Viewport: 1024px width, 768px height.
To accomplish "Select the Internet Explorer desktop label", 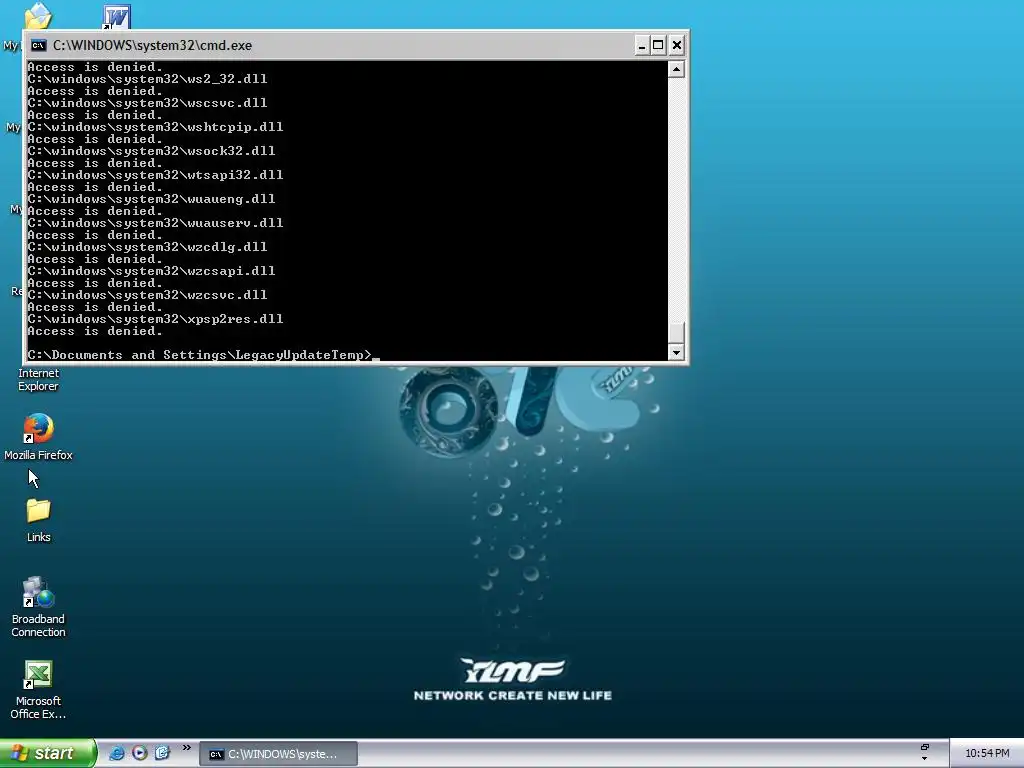I will pos(38,379).
